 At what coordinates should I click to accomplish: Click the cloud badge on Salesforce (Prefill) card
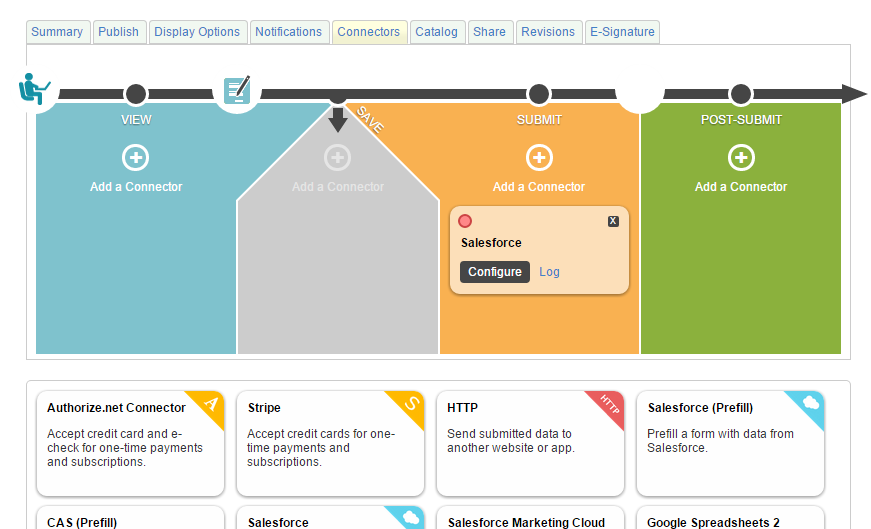pos(810,403)
